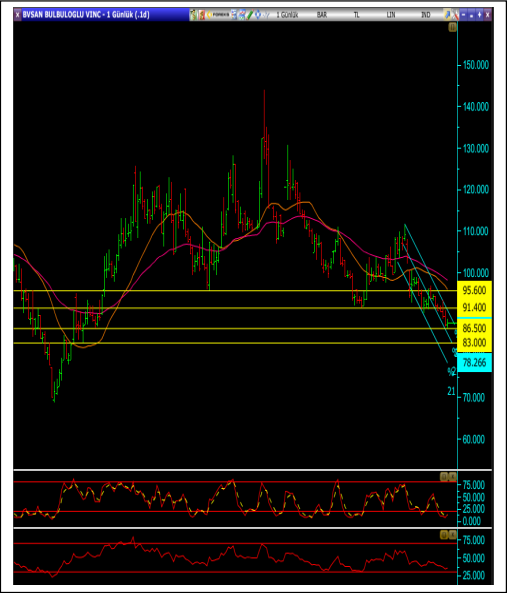Click the pin window icon

447,15
